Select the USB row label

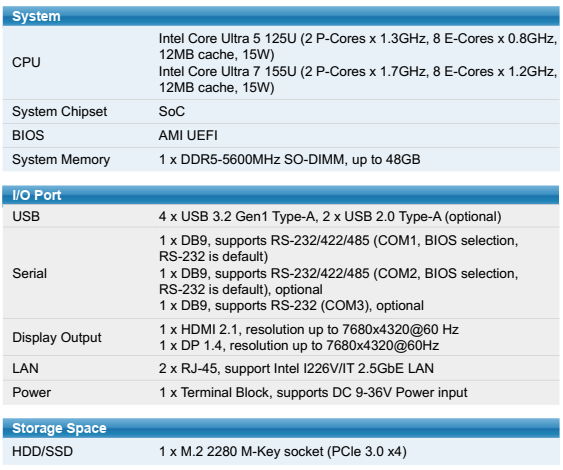pos(26,217)
